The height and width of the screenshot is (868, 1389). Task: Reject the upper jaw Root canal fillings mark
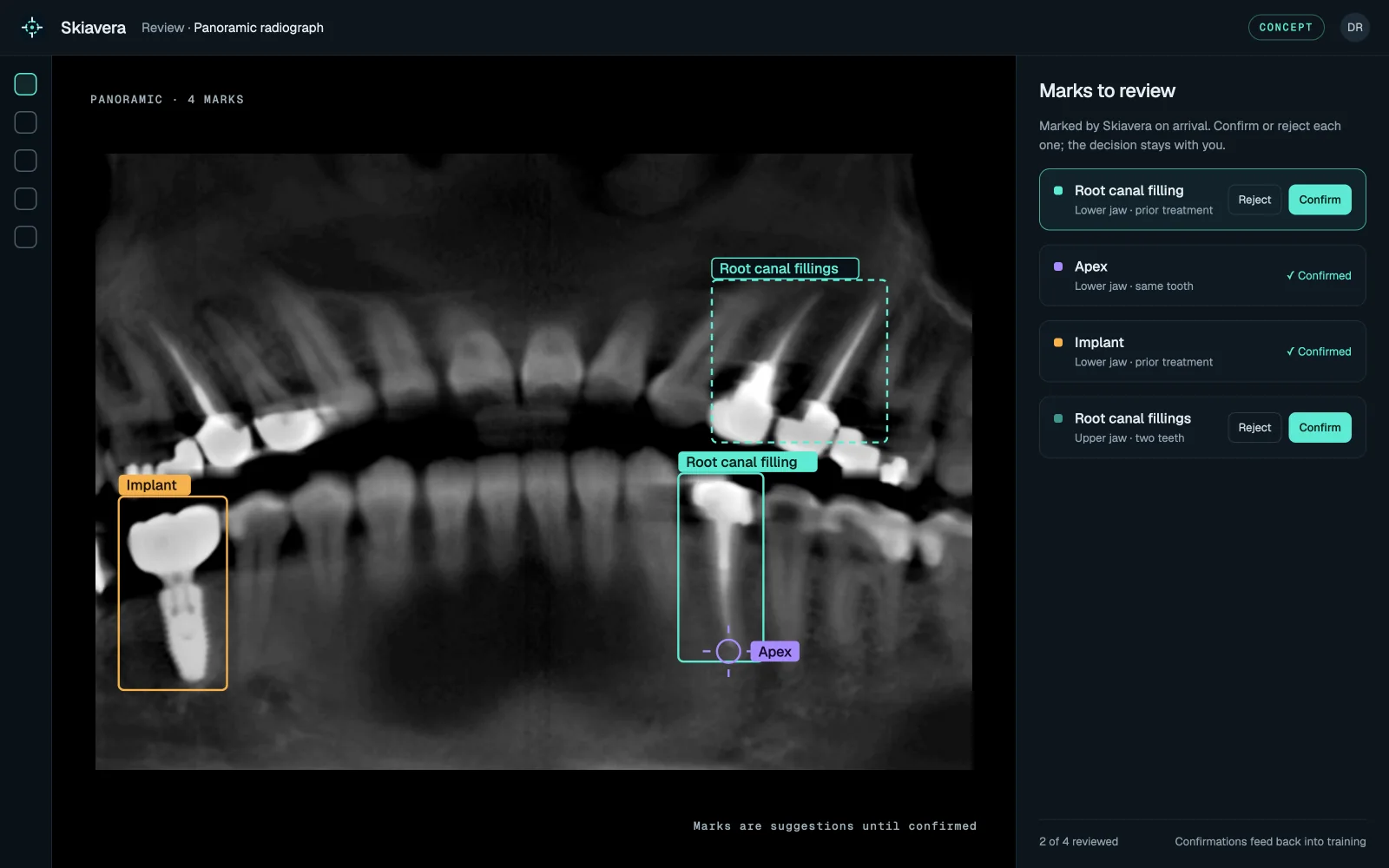click(1254, 428)
